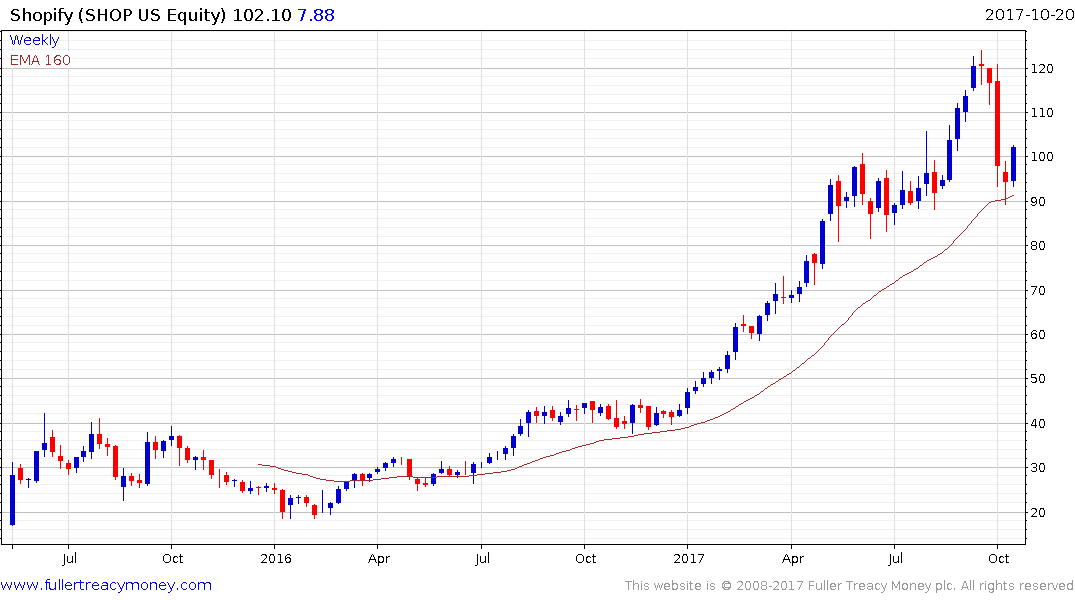Screen dimensions: 1075x600
Task: Click the 20 price axis label
Action: [1038, 513]
